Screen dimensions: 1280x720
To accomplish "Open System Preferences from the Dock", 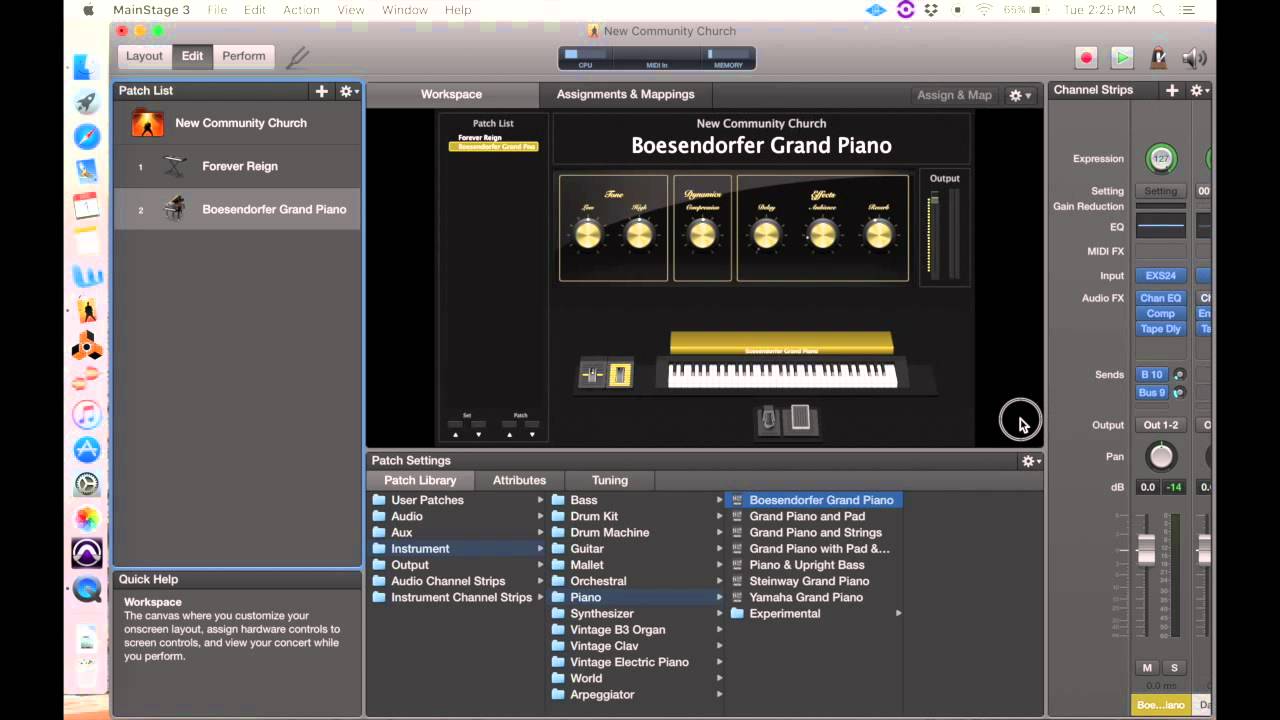I will coord(87,485).
